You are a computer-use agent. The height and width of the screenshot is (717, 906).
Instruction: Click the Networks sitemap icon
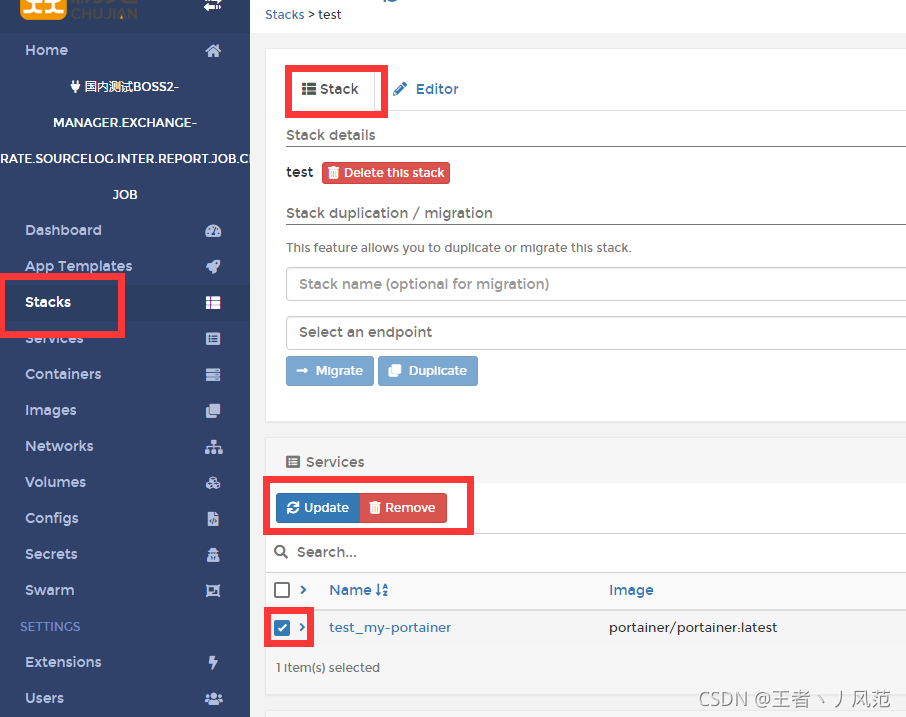[213, 447]
